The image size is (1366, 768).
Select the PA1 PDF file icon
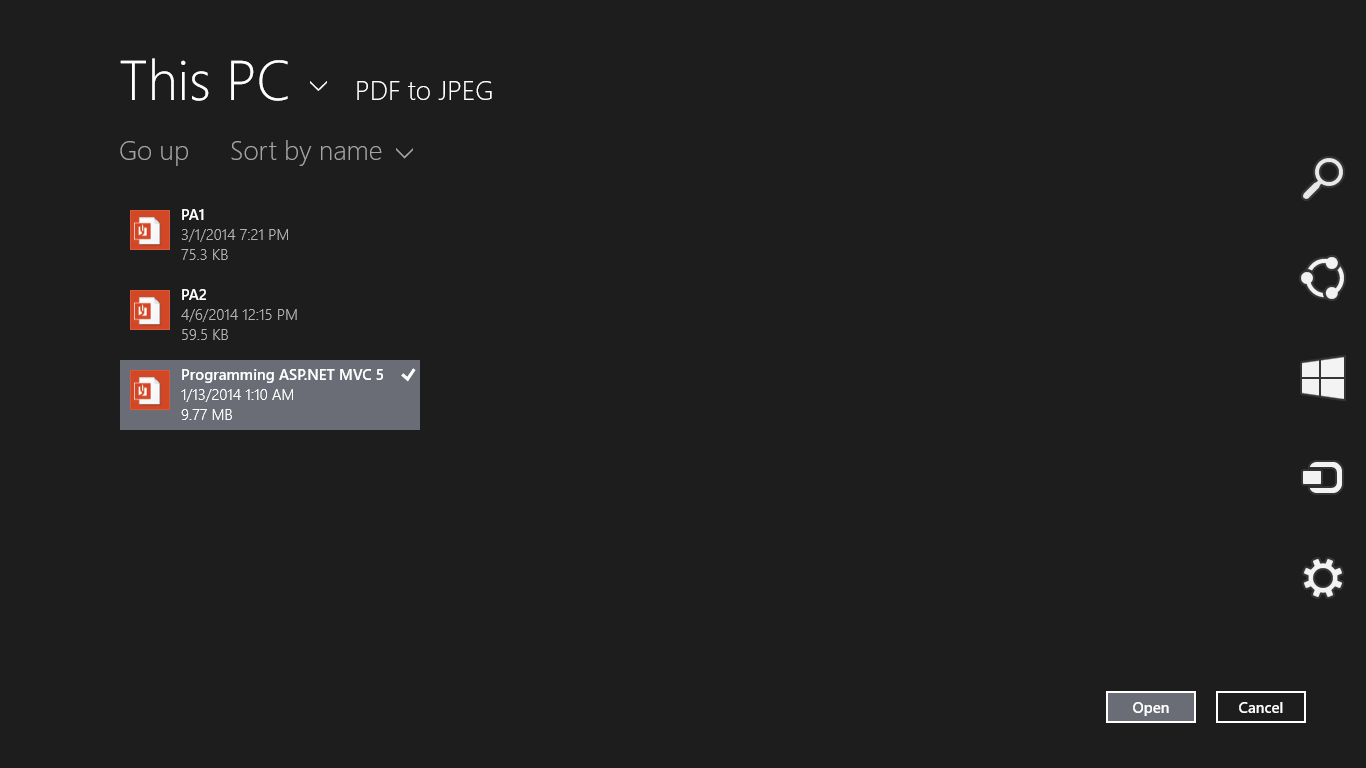150,230
